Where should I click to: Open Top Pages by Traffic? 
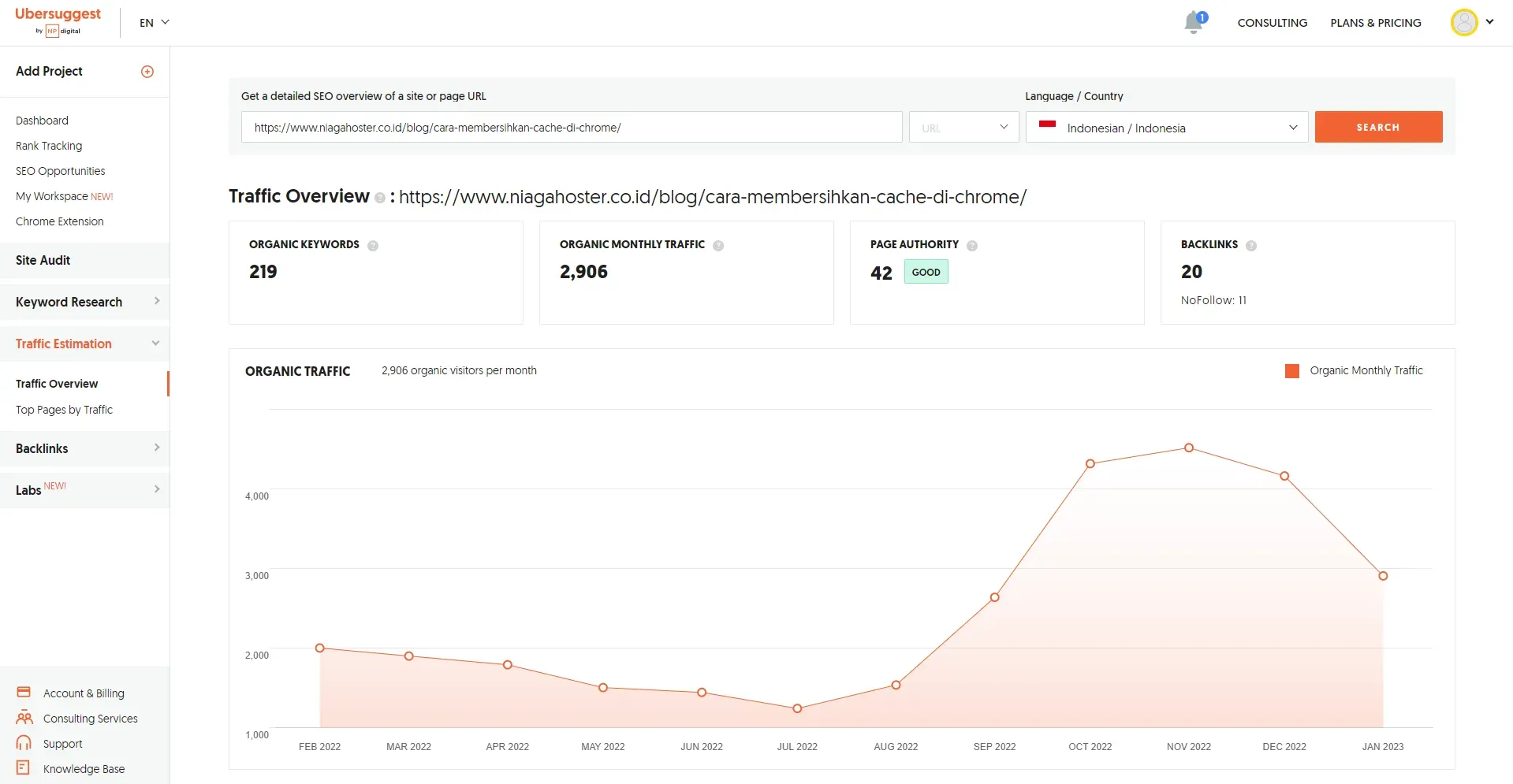64,410
